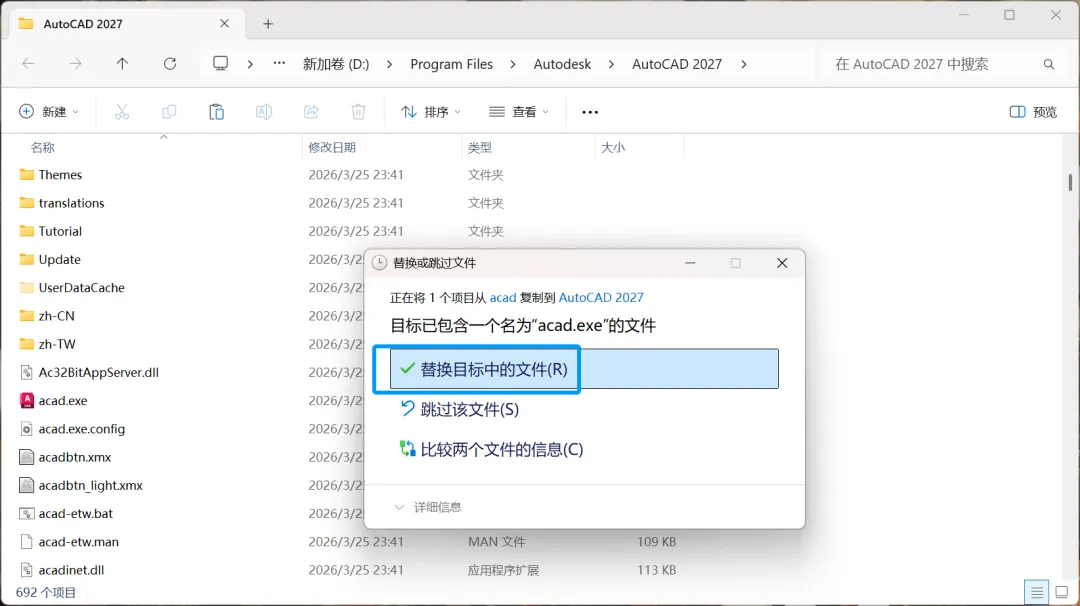Choose 替换目标中的文件(R) option
The width and height of the screenshot is (1080, 606).
pos(584,369)
